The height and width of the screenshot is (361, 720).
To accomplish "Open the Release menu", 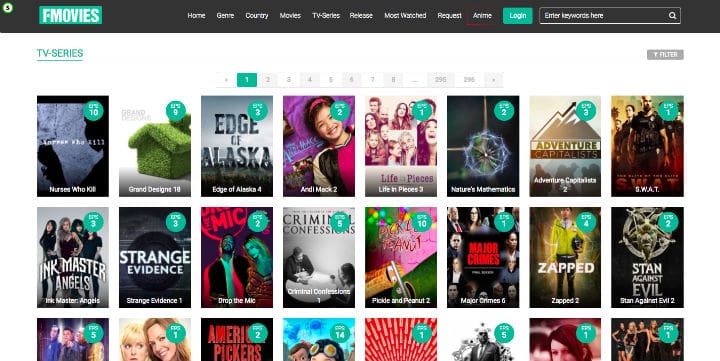I will tap(361, 16).
